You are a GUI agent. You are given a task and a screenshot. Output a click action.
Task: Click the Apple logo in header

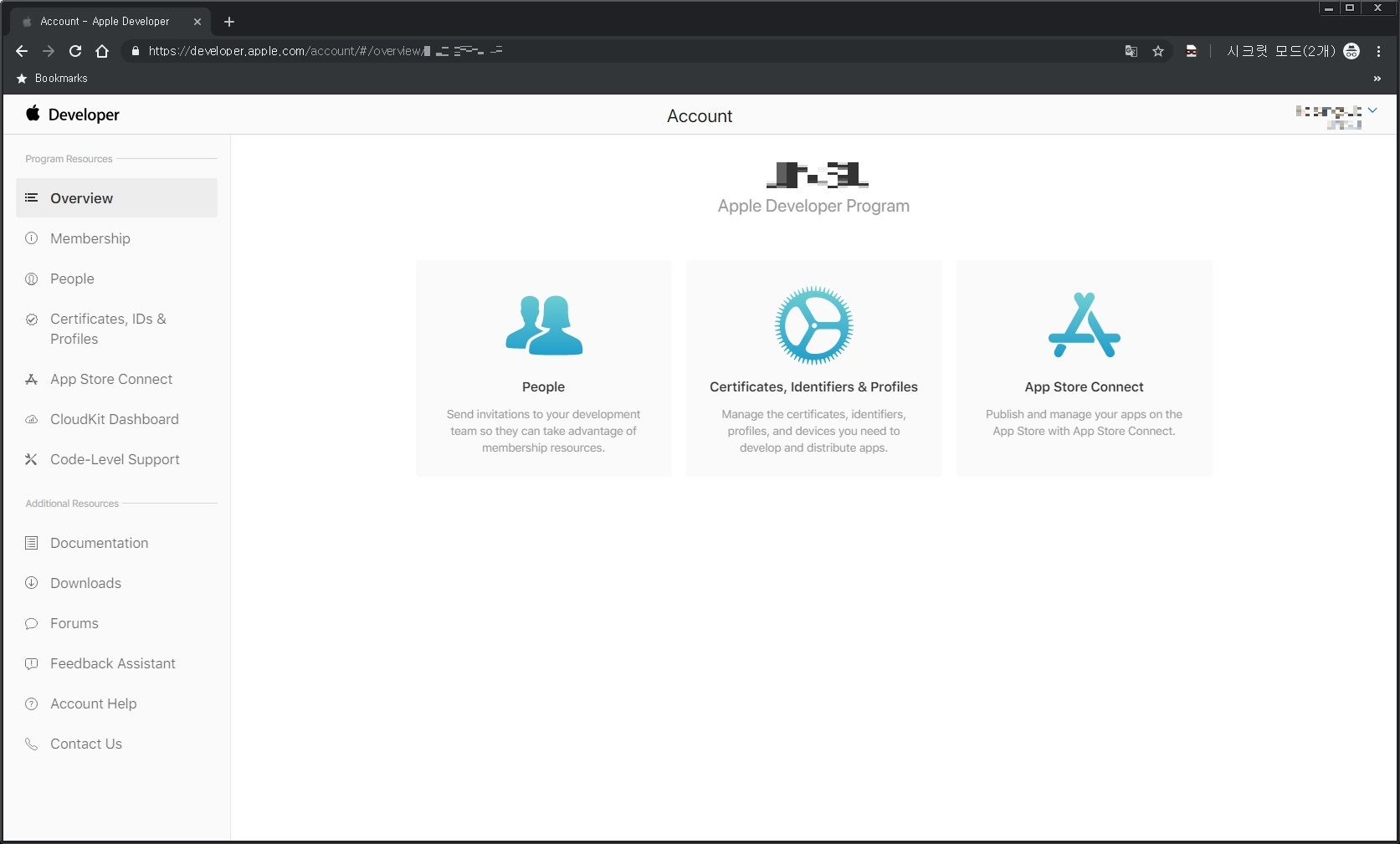click(x=33, y=113)
